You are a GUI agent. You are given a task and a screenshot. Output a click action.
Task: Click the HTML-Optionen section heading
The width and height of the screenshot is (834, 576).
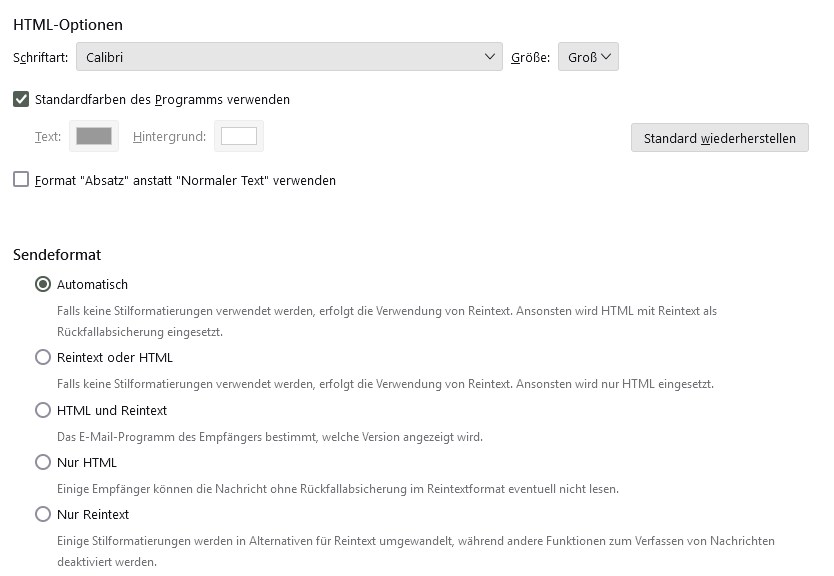(68, 23)
